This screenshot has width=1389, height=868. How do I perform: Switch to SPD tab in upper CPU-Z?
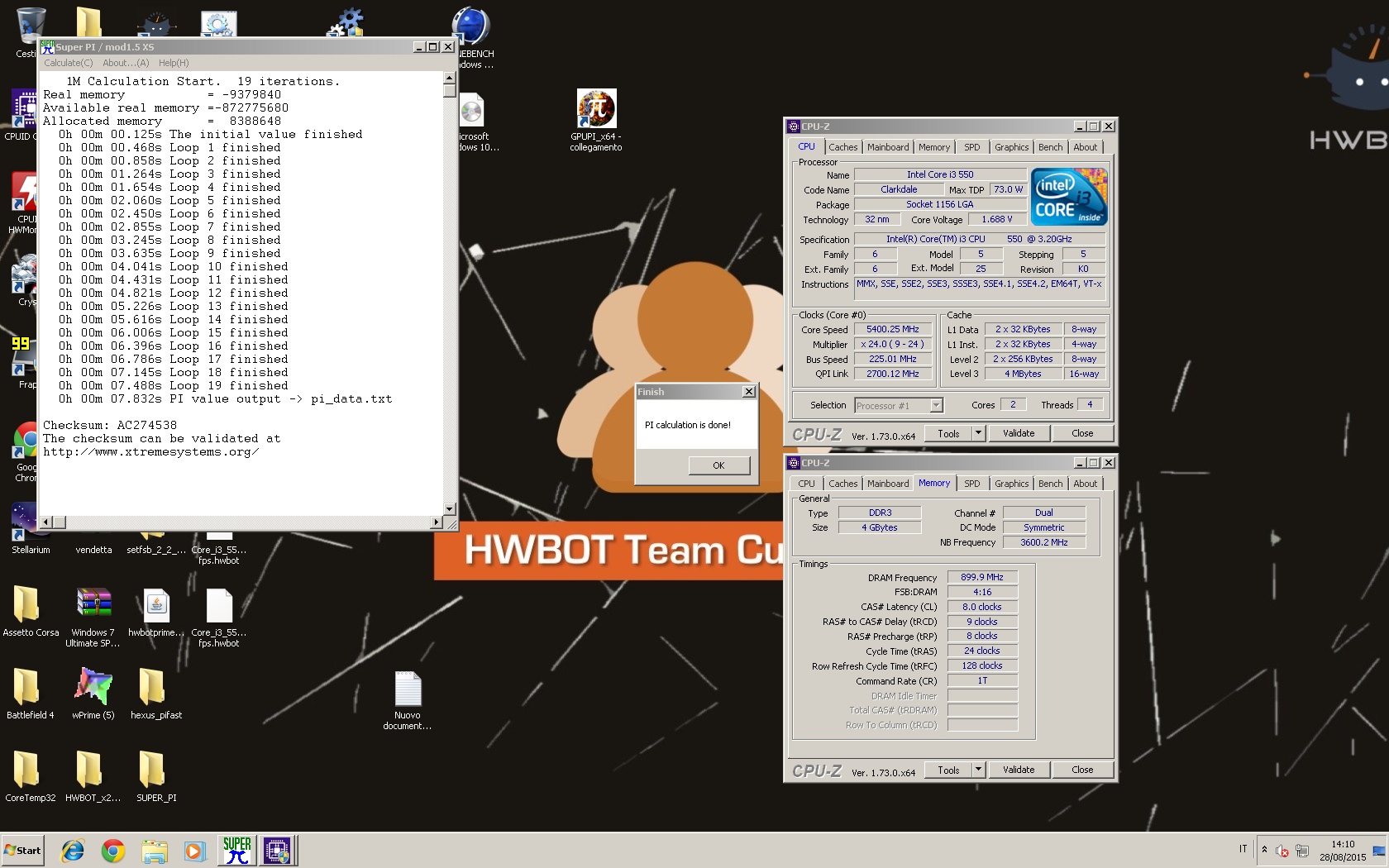pyautogui.click(x=972, y=147)
